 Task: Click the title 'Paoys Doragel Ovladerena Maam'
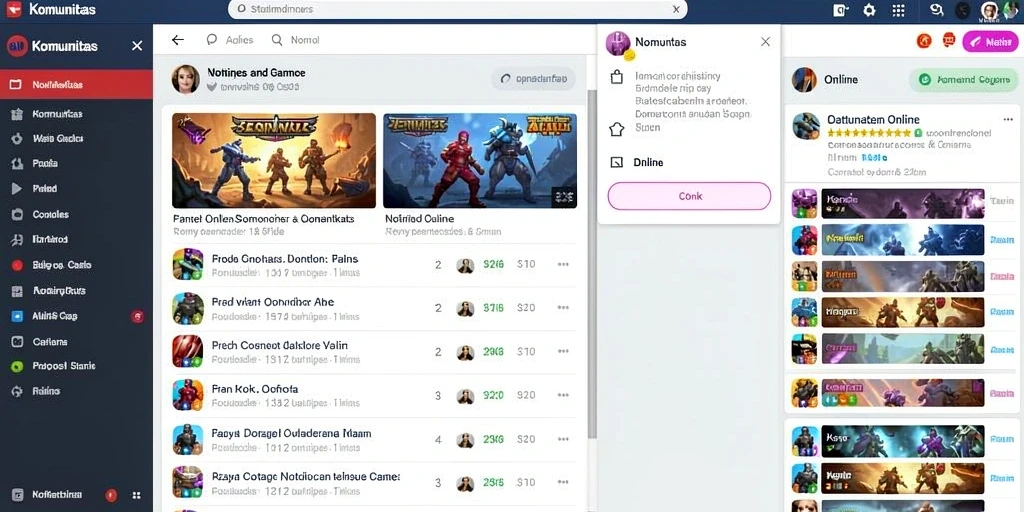pos(291,433)
